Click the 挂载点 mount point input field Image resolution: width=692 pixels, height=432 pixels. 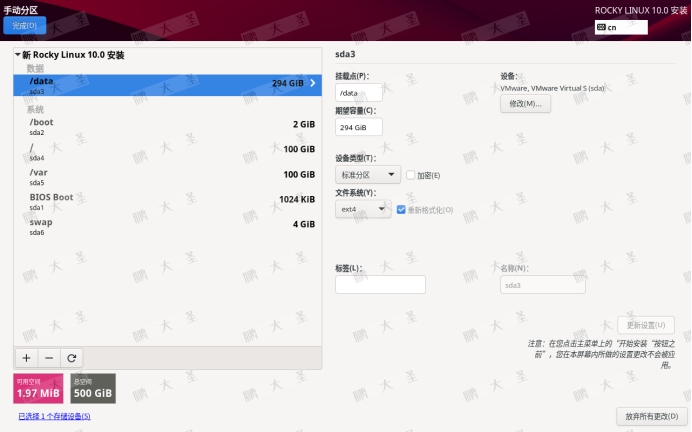[358, 92]
